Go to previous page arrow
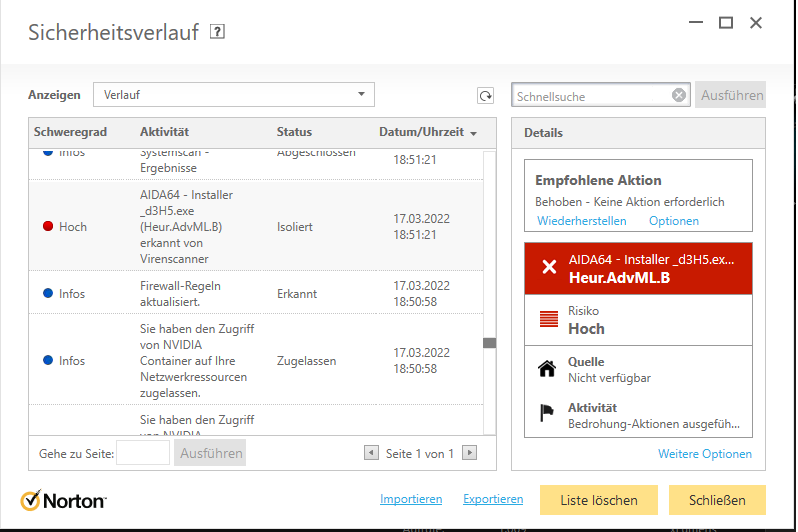The height and width of the screenshot is (532, 798). pos(372,453)
